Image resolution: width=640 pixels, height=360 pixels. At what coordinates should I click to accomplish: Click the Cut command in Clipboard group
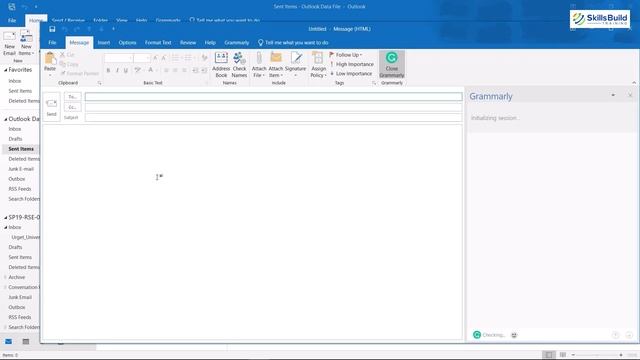click(x=67, y=54)
